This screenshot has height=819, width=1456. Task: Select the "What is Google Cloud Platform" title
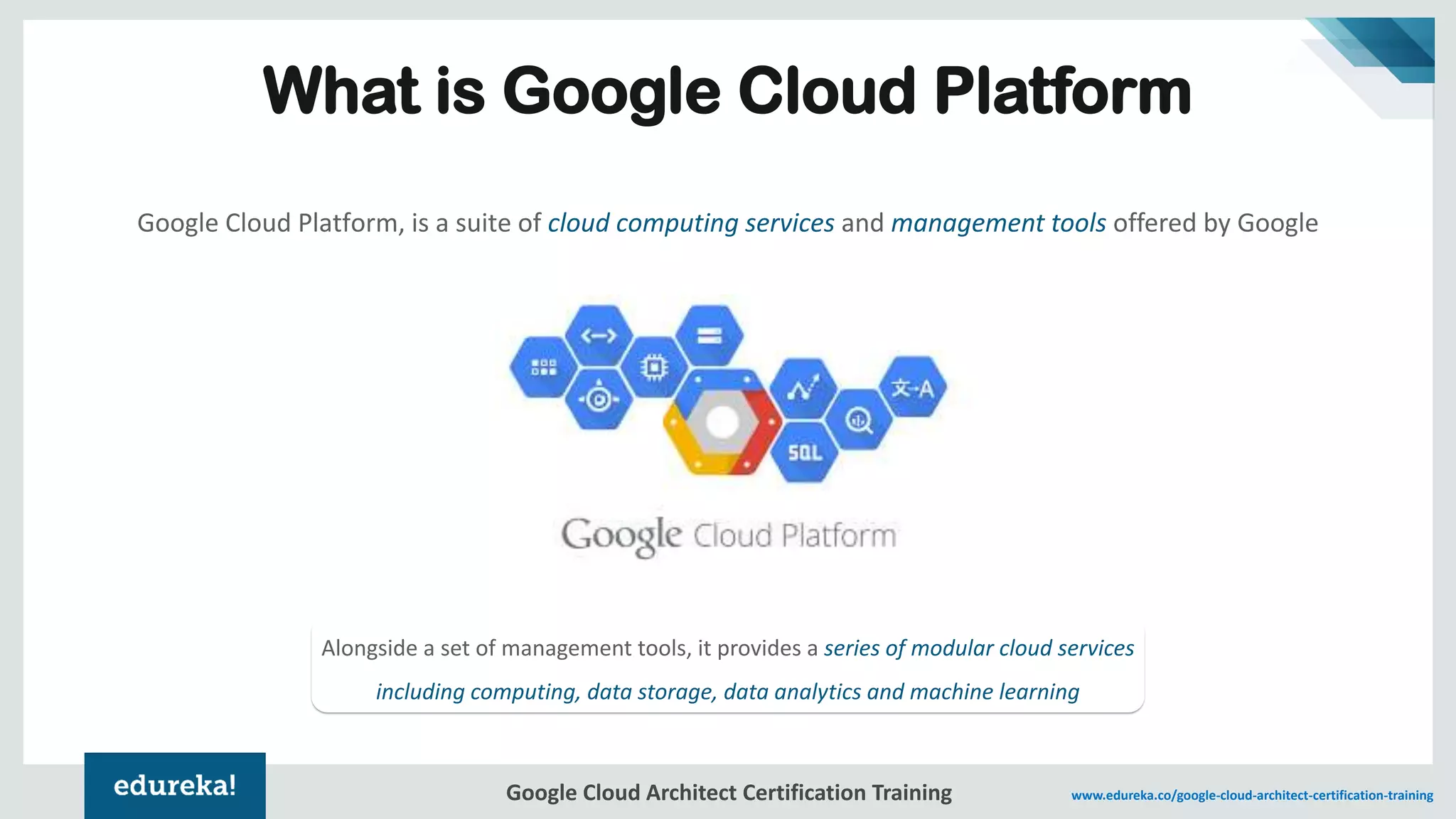727,91
